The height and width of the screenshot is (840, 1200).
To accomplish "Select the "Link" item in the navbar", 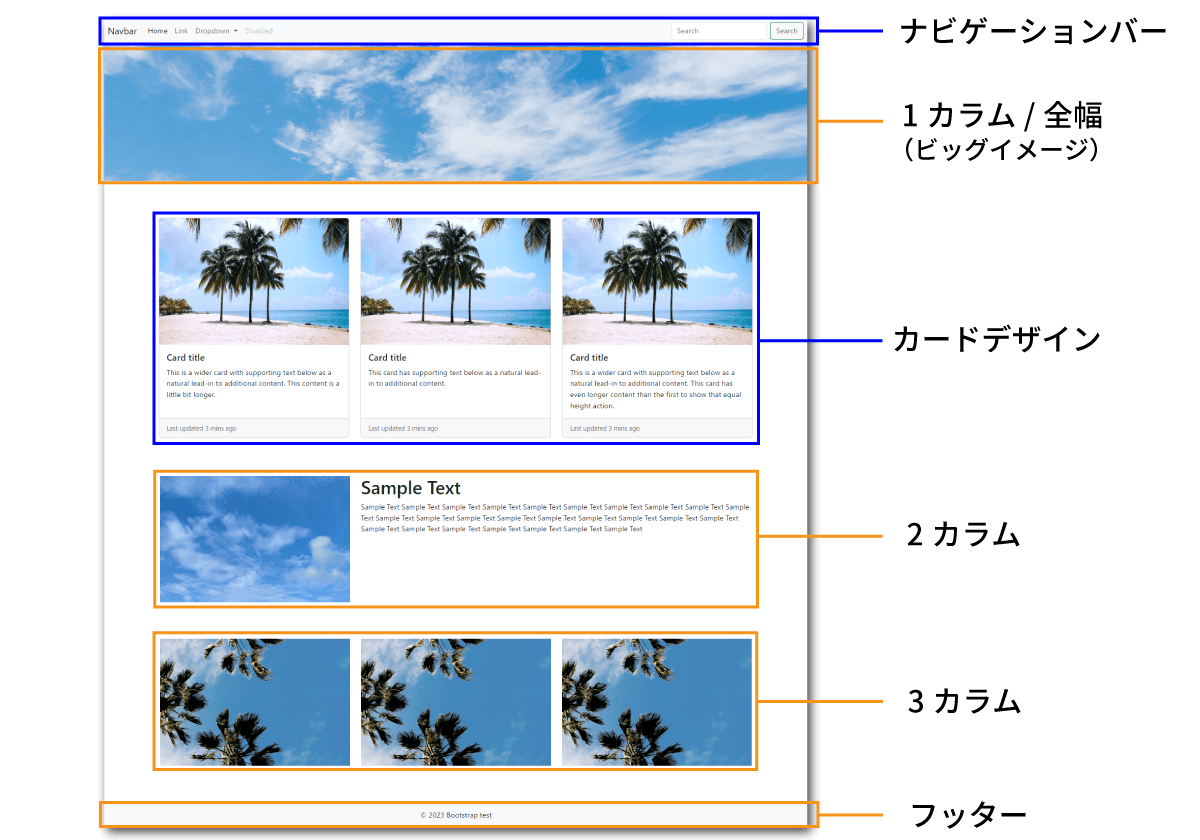I will coord(181,31).
